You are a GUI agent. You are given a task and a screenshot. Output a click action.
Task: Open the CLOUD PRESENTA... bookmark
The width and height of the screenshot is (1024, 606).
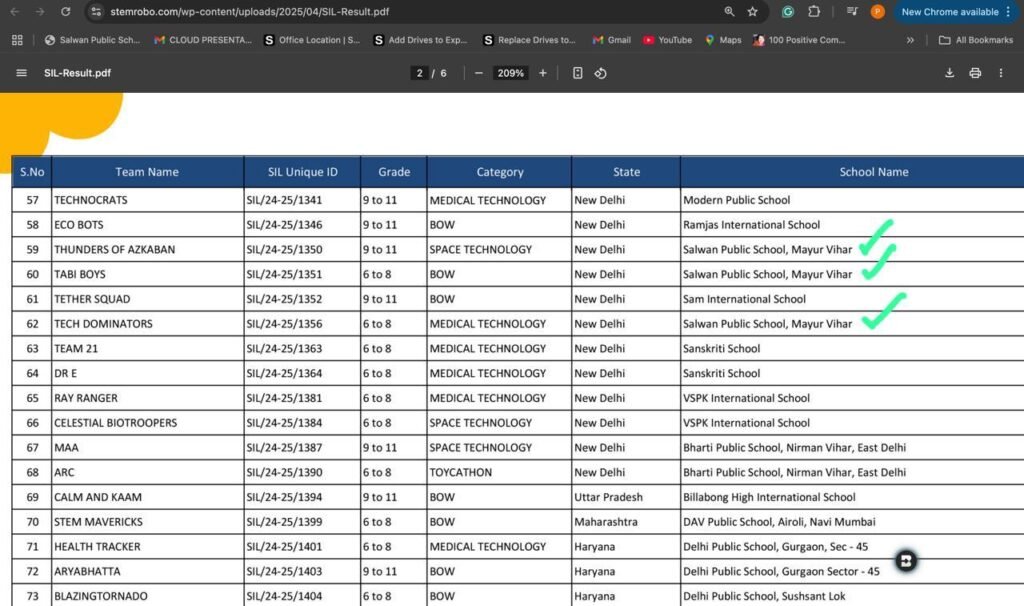coord(202,40)
